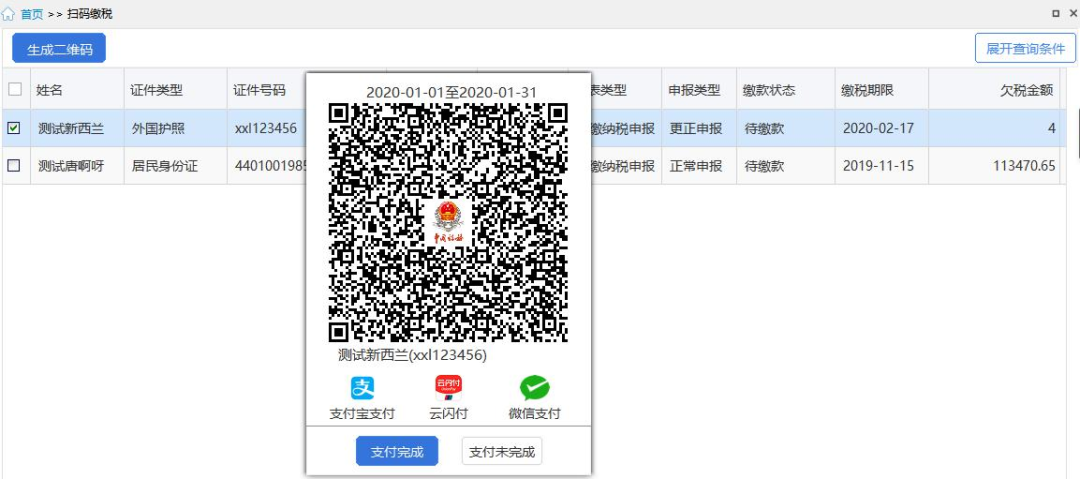
Task: Click the 微信支付 label text
Action: tap(534, 414)
